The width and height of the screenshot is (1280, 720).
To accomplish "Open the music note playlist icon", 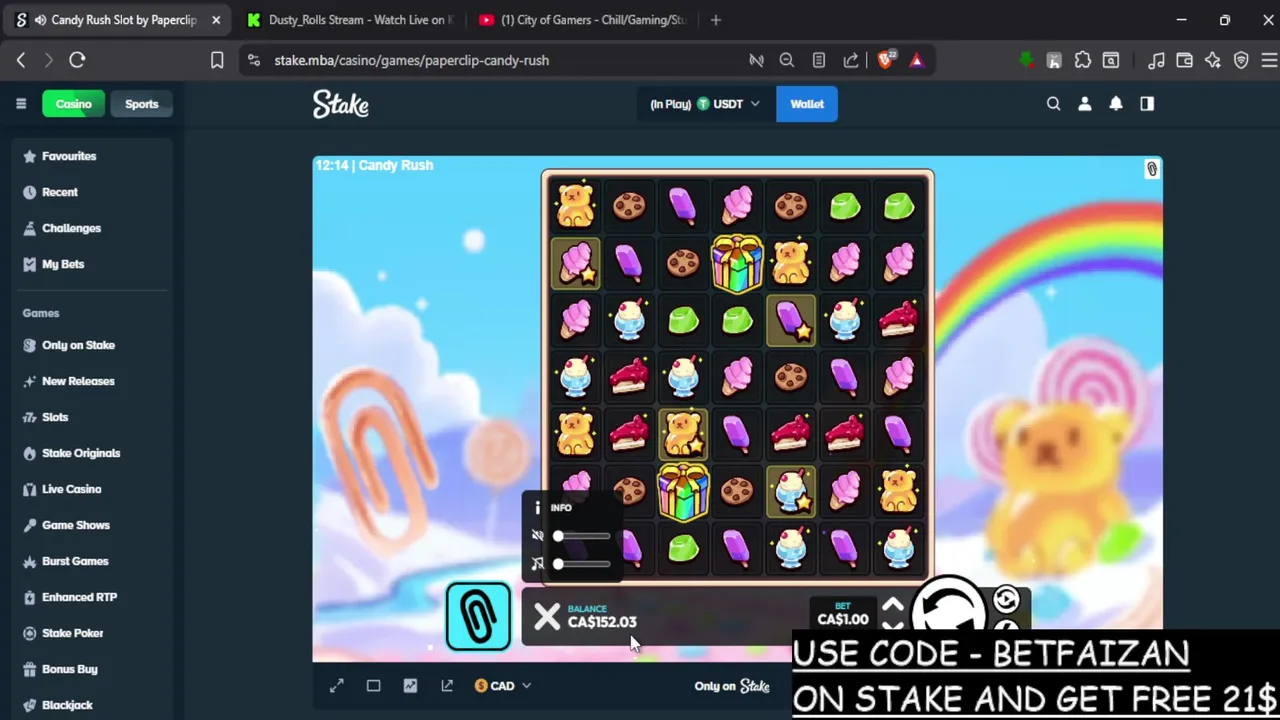I will click(1156, 60).
